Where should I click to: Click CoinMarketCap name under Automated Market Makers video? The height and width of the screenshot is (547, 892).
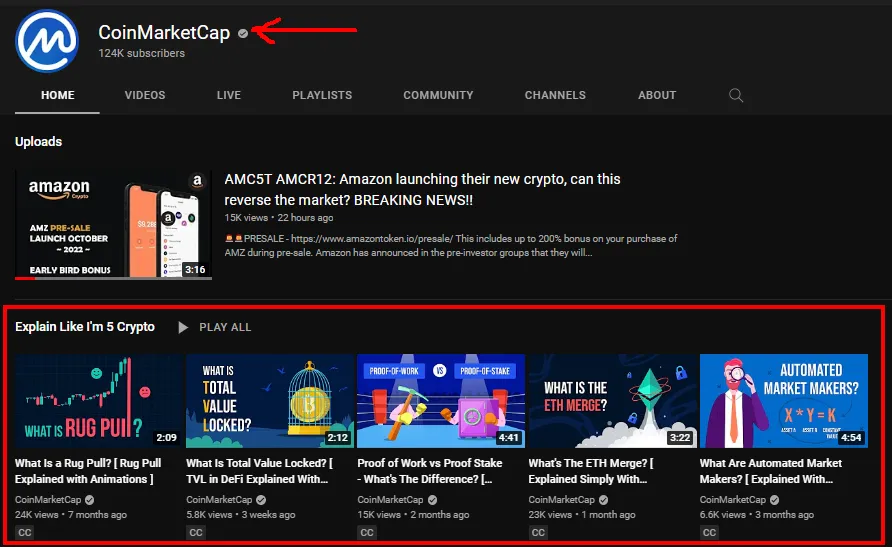733,500
